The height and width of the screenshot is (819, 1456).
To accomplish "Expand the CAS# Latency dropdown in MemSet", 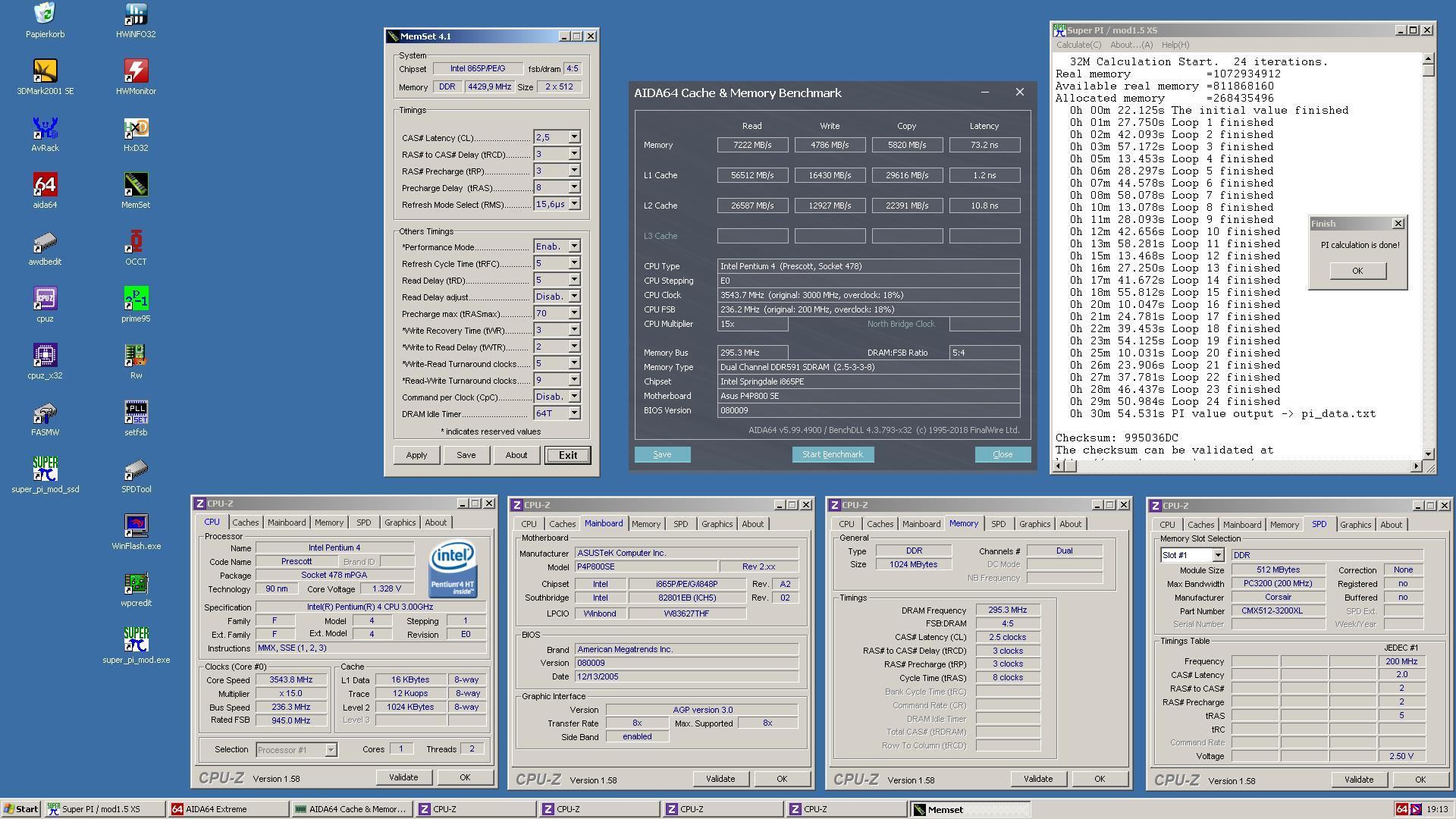I will (x=574, y=137).
